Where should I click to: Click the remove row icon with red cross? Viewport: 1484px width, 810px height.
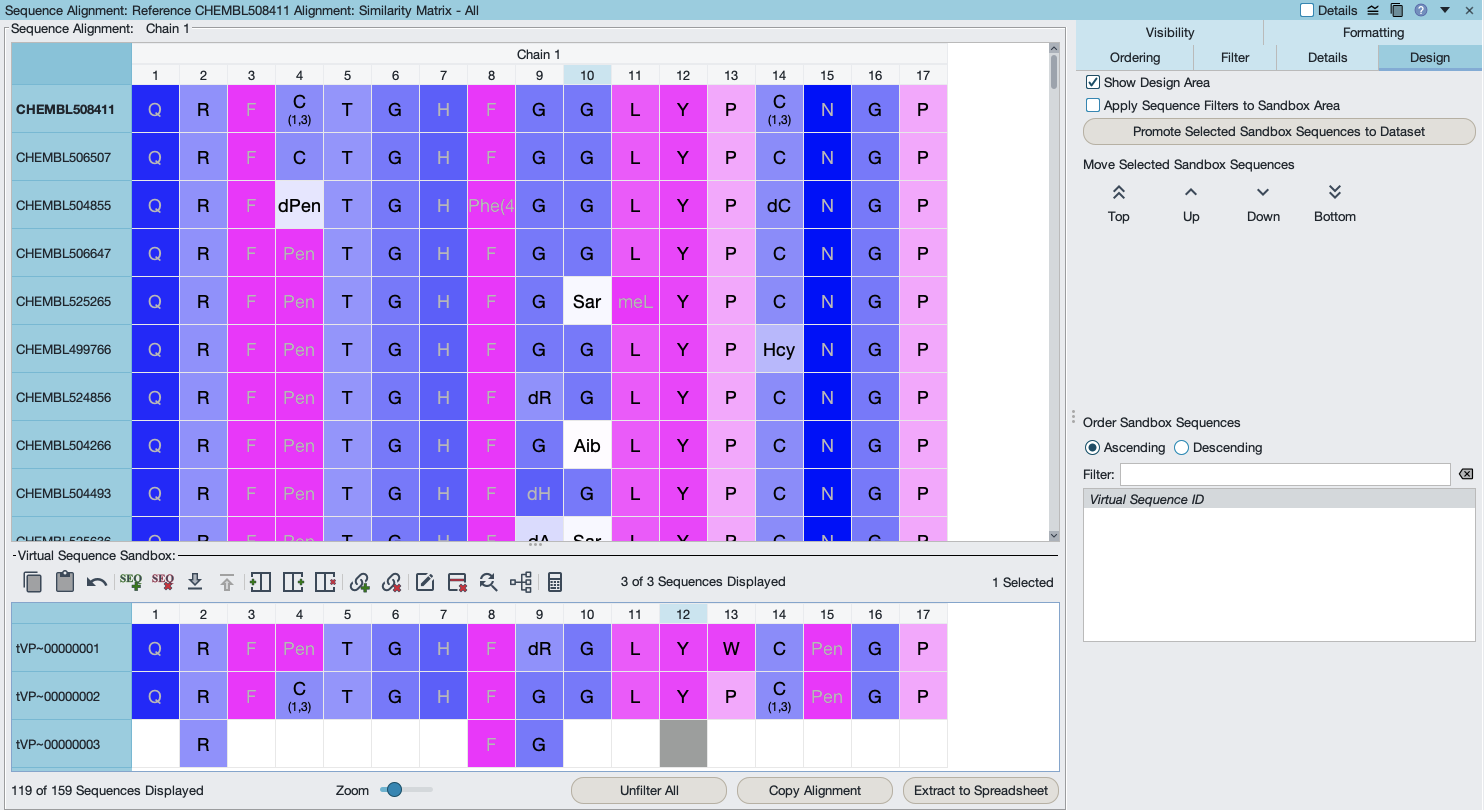[457, 582]
